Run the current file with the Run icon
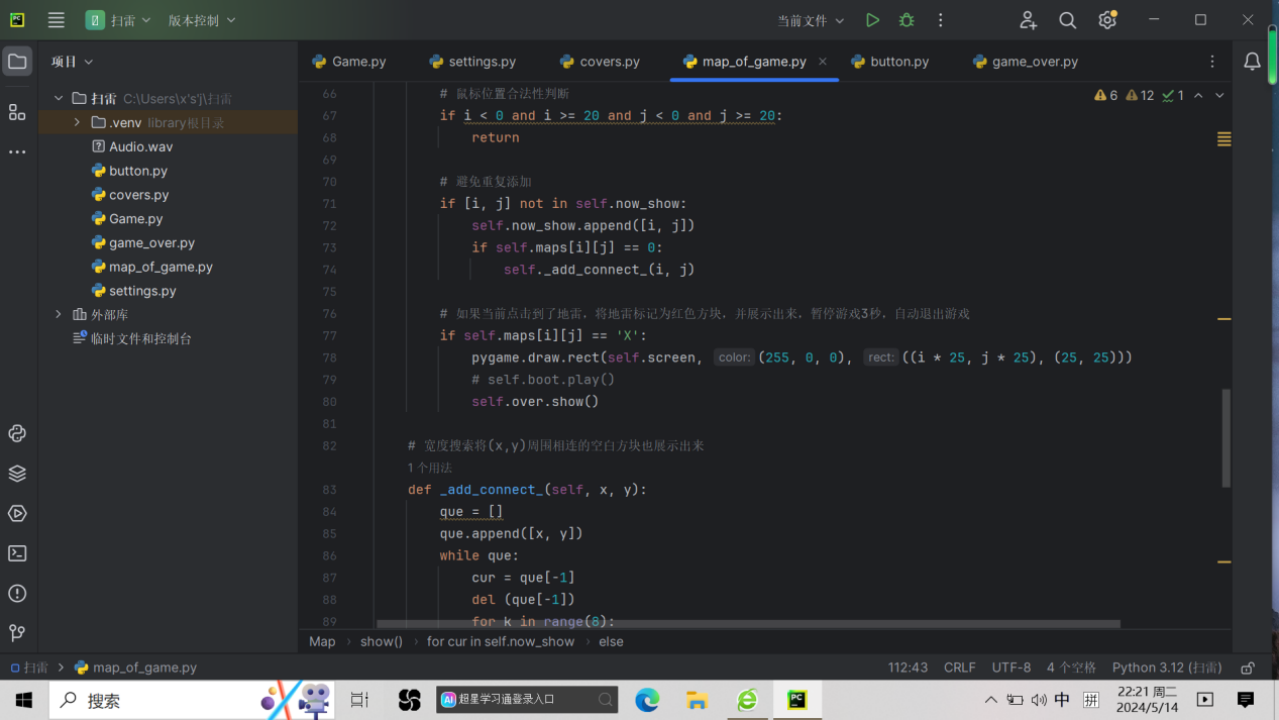 click(x=872, y=20)
